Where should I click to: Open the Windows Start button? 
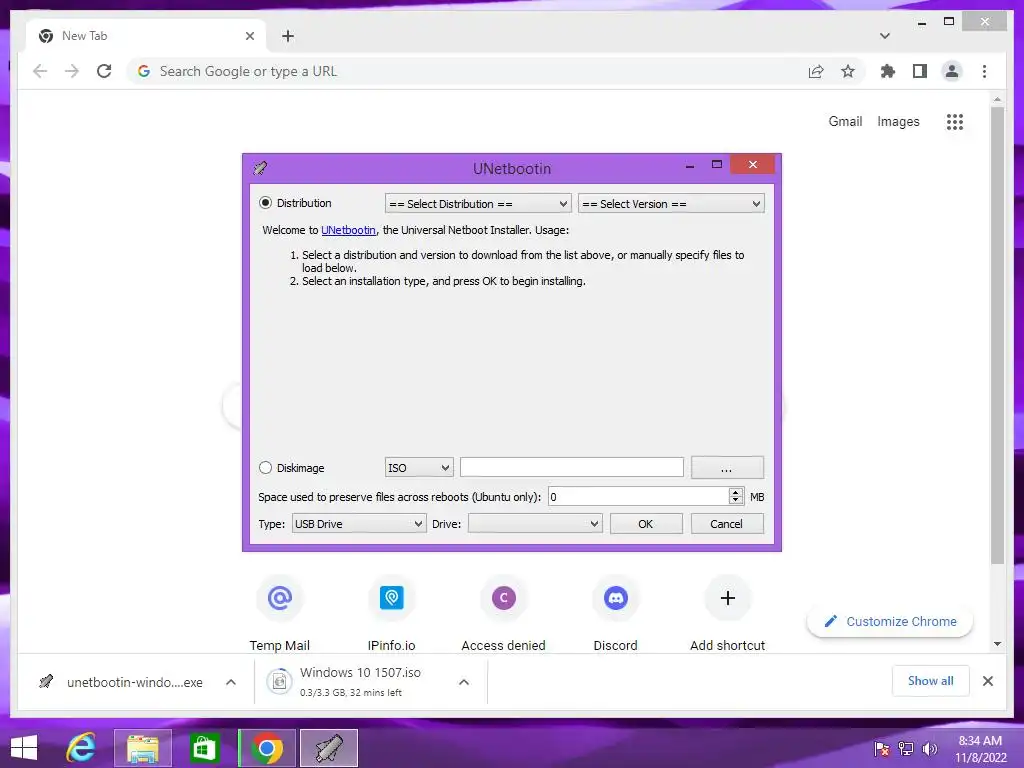click(24, 748)
